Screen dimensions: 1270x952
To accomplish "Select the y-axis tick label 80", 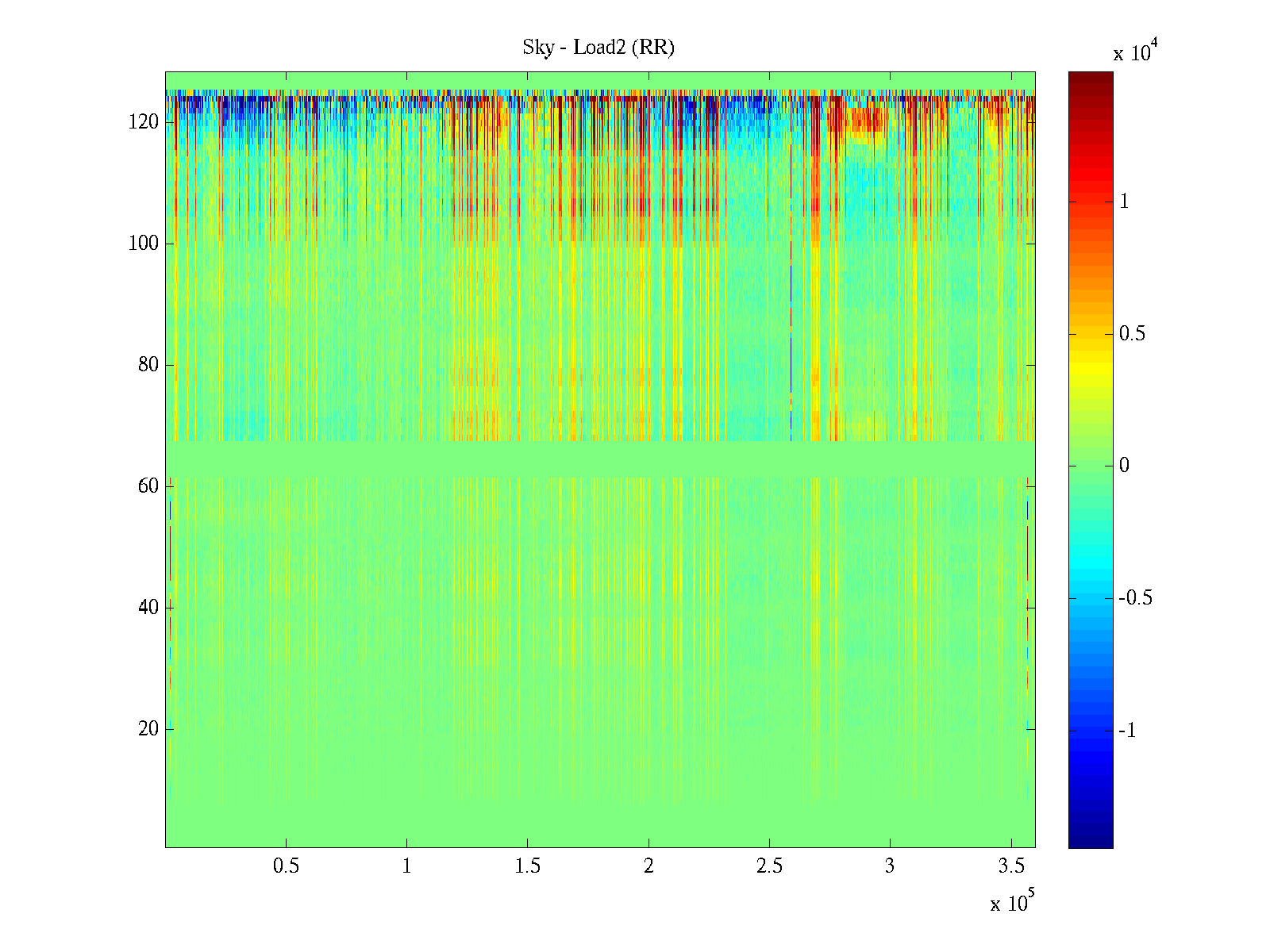I will tap(148, 365).
